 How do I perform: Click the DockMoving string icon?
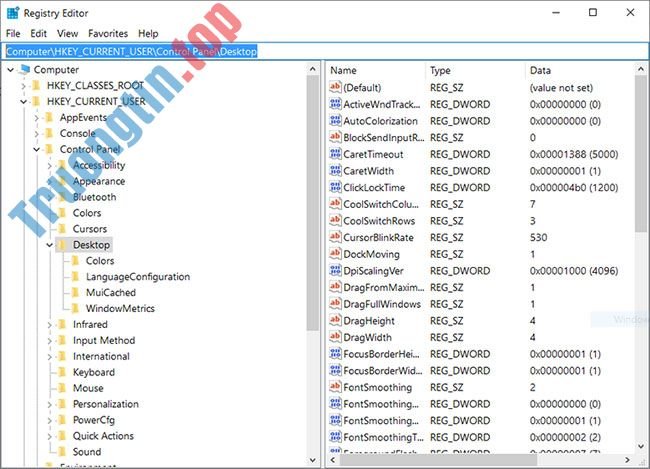click(335, 254)
